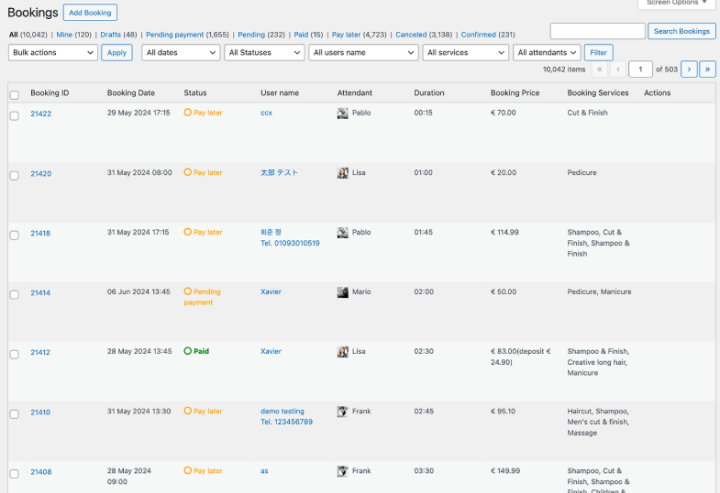Jump to last page of bookings

tap(708, 69)
